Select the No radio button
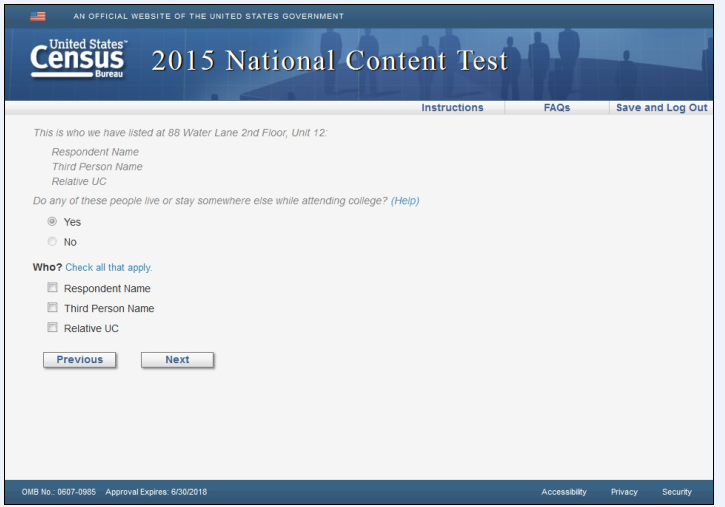The image size is (725, 507). point(52,241)
